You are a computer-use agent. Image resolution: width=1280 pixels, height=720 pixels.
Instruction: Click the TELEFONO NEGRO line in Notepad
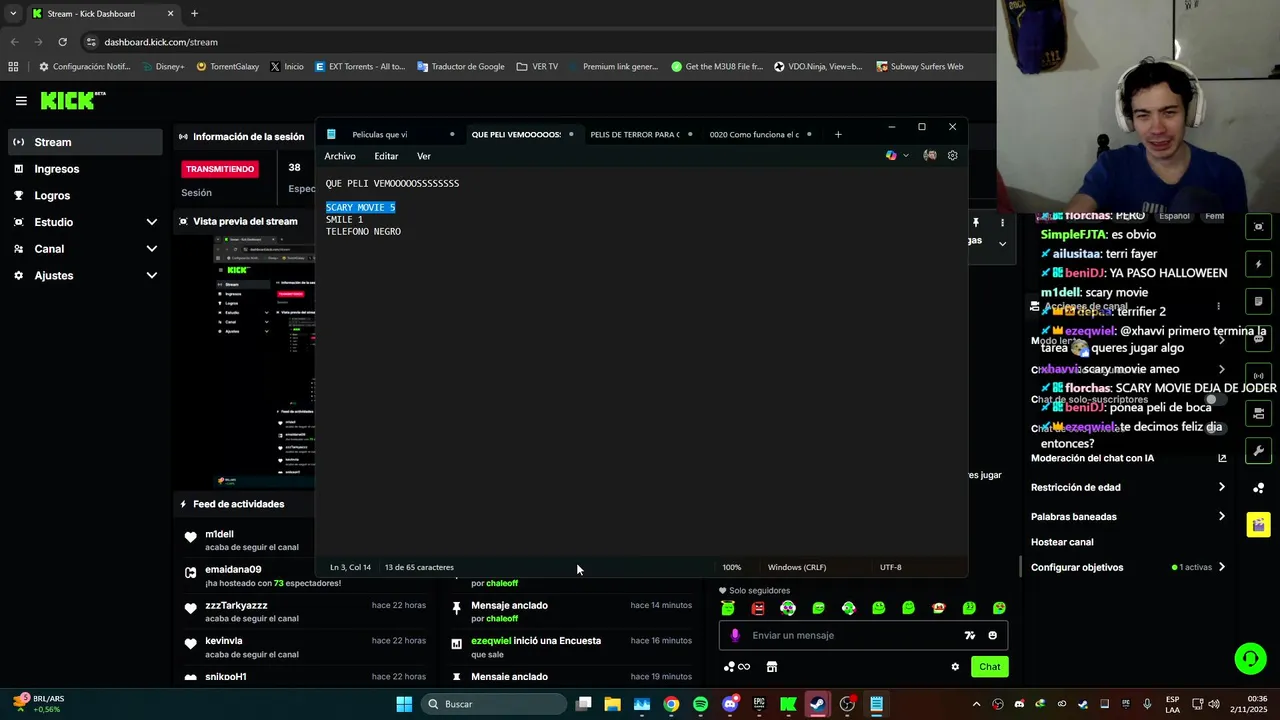click(x=363, y=232)
